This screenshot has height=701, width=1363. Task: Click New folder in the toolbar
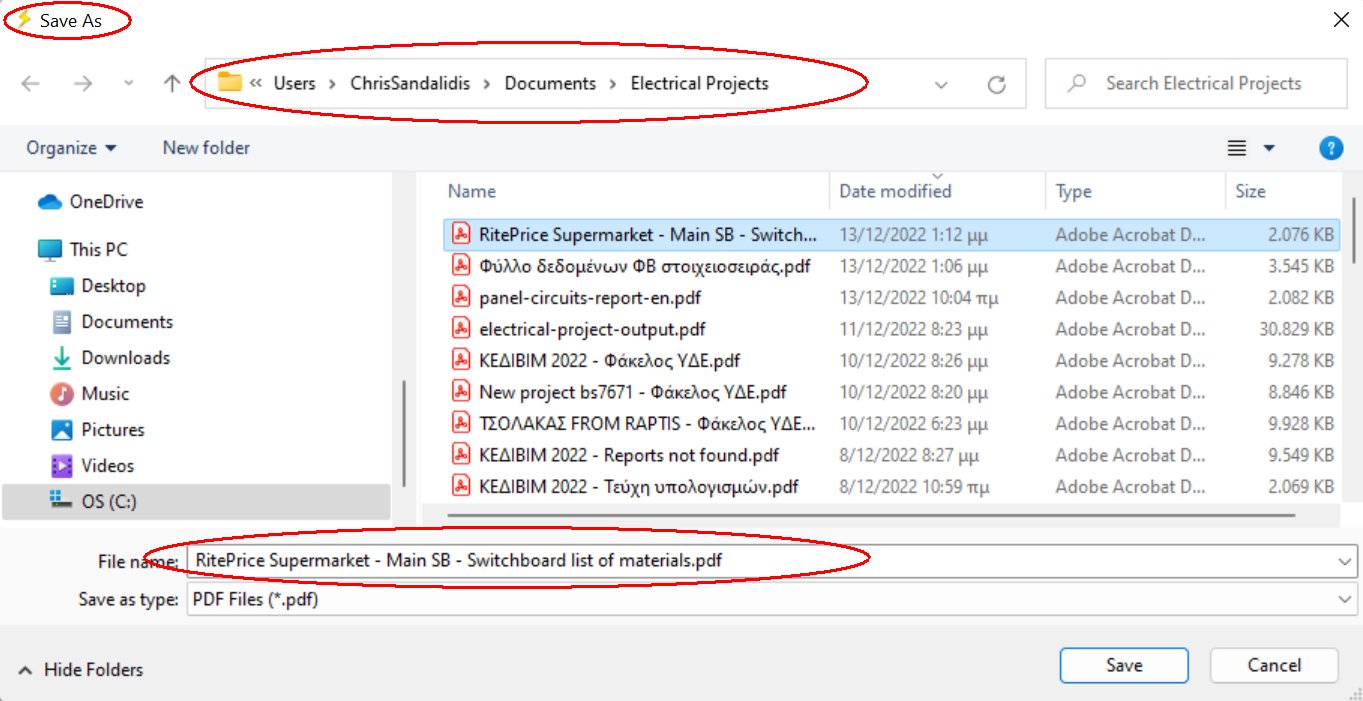point(206,148)
